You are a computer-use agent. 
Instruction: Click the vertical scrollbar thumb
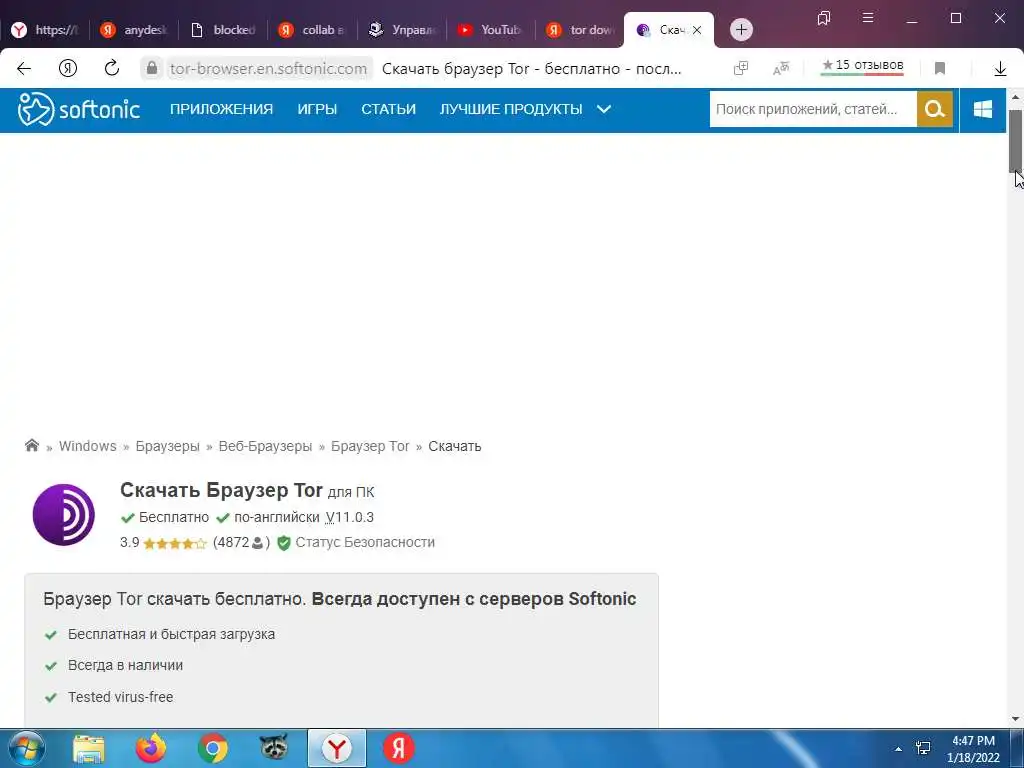pos(1016,140)
